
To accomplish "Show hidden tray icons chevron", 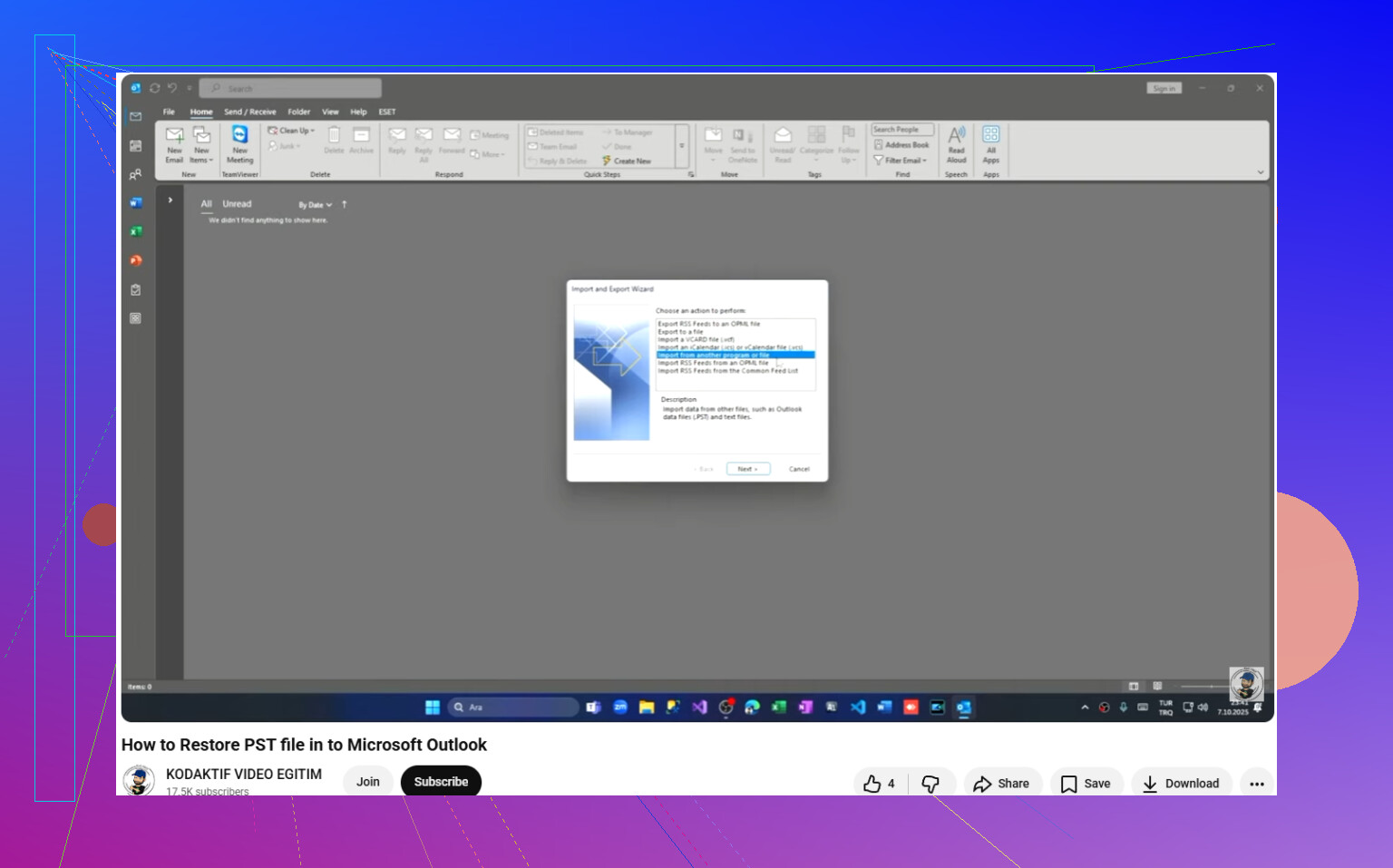I will click(1085, 707).
